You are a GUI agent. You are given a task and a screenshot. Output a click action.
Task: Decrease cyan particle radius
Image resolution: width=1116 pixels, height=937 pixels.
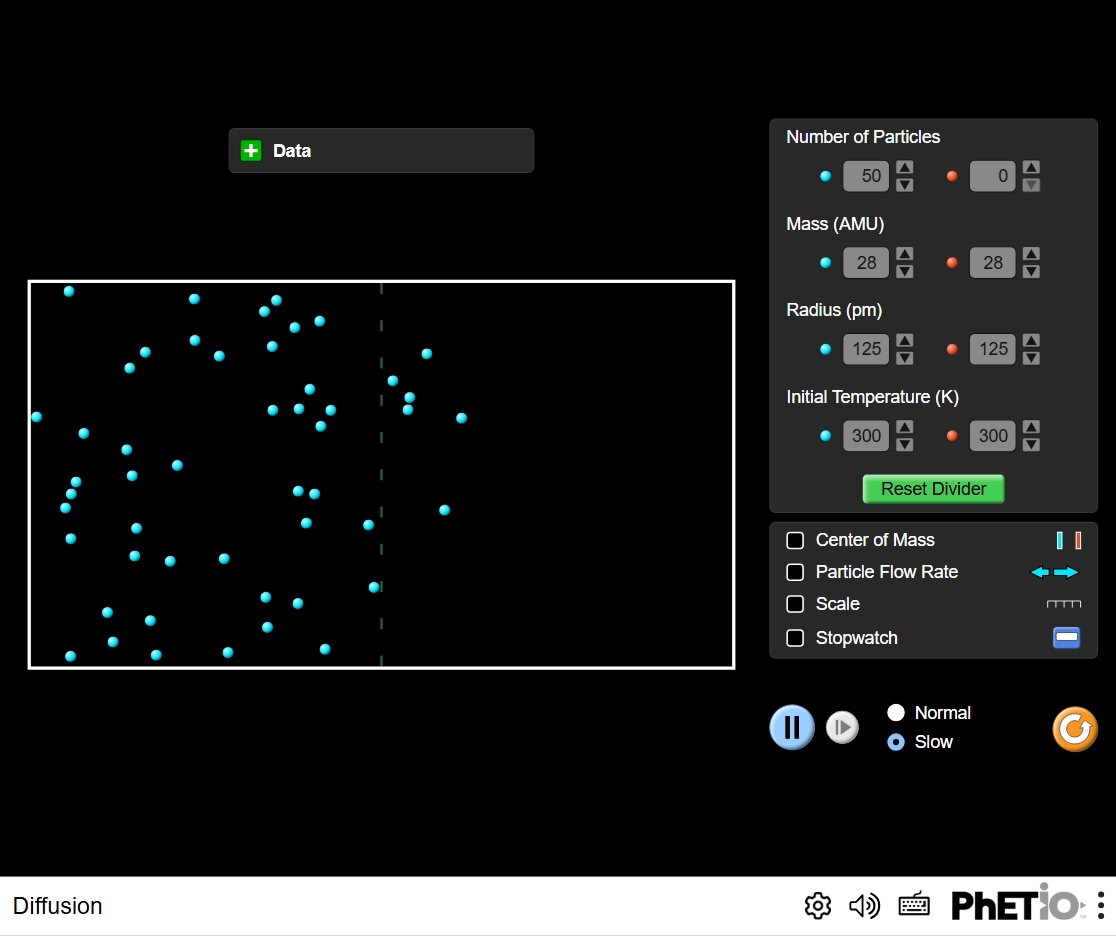(x=905, y=358)
